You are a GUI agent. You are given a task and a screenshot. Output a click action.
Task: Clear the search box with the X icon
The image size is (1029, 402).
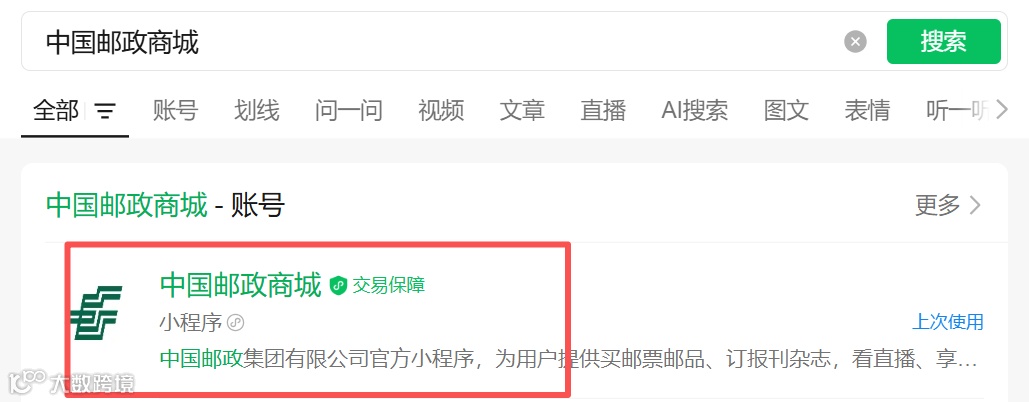pos(854,42)
